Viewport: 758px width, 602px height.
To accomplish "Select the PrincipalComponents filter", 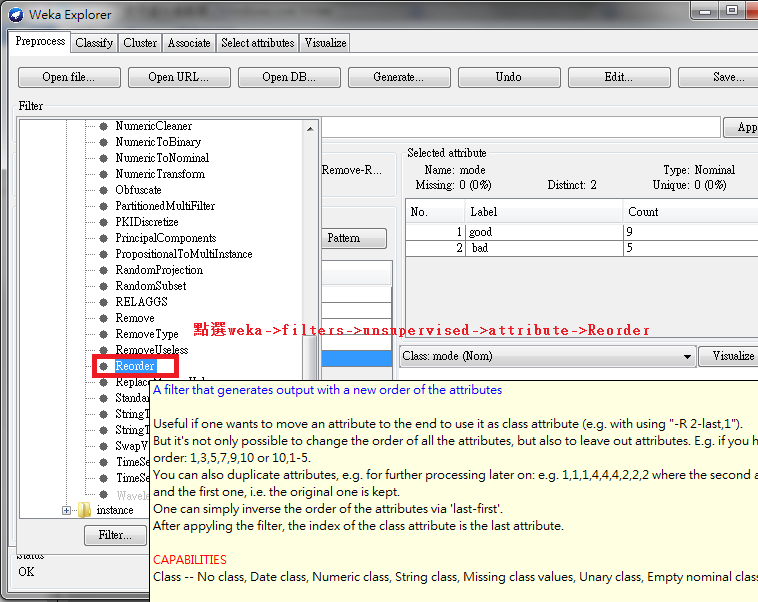I will (x=166, y=238).
